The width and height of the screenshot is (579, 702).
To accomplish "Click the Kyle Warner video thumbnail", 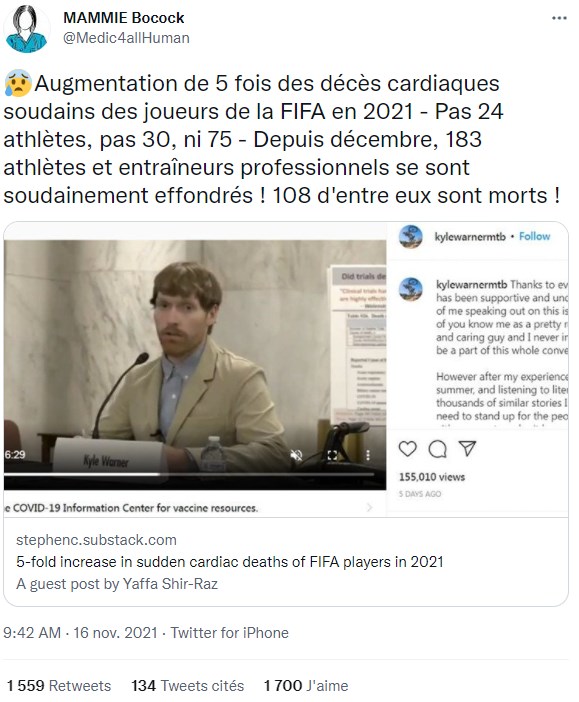I will point(195,365).
